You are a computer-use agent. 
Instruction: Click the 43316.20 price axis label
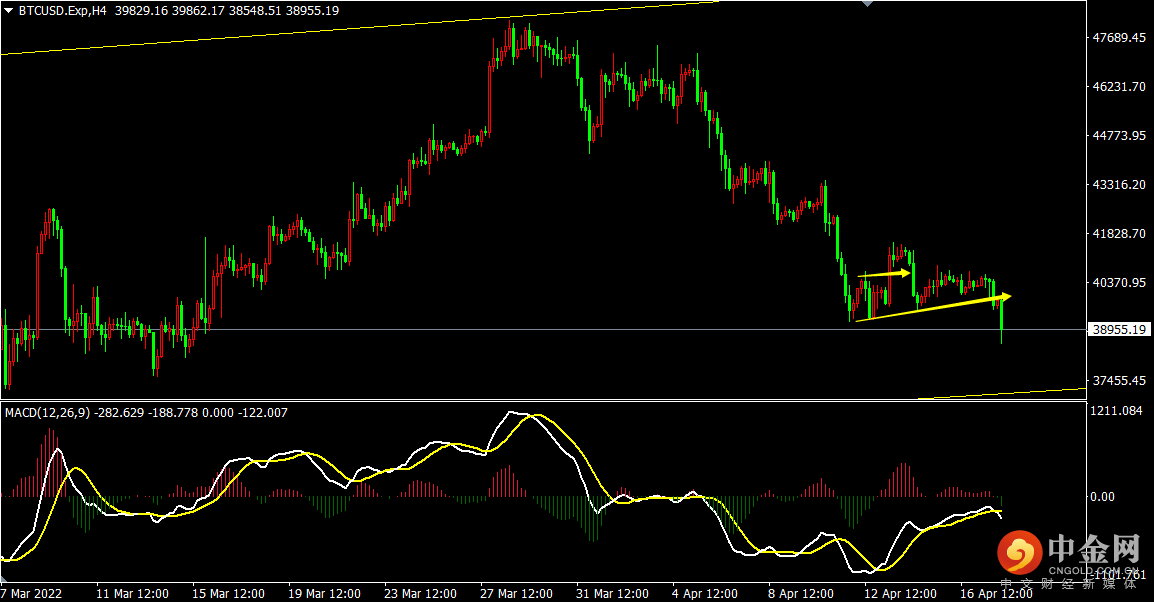[x=1119, y=185]
